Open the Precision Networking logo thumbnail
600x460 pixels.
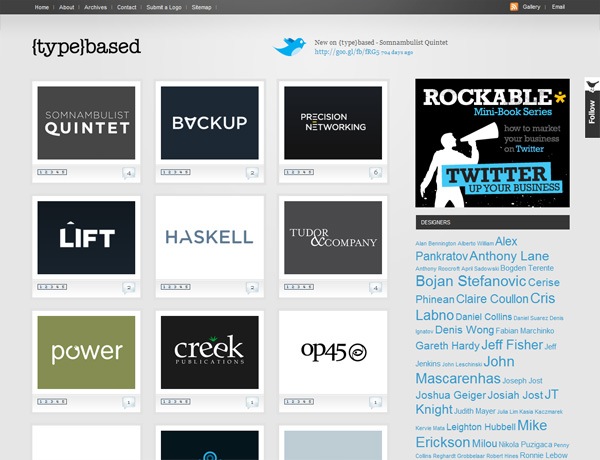point(333,123)
